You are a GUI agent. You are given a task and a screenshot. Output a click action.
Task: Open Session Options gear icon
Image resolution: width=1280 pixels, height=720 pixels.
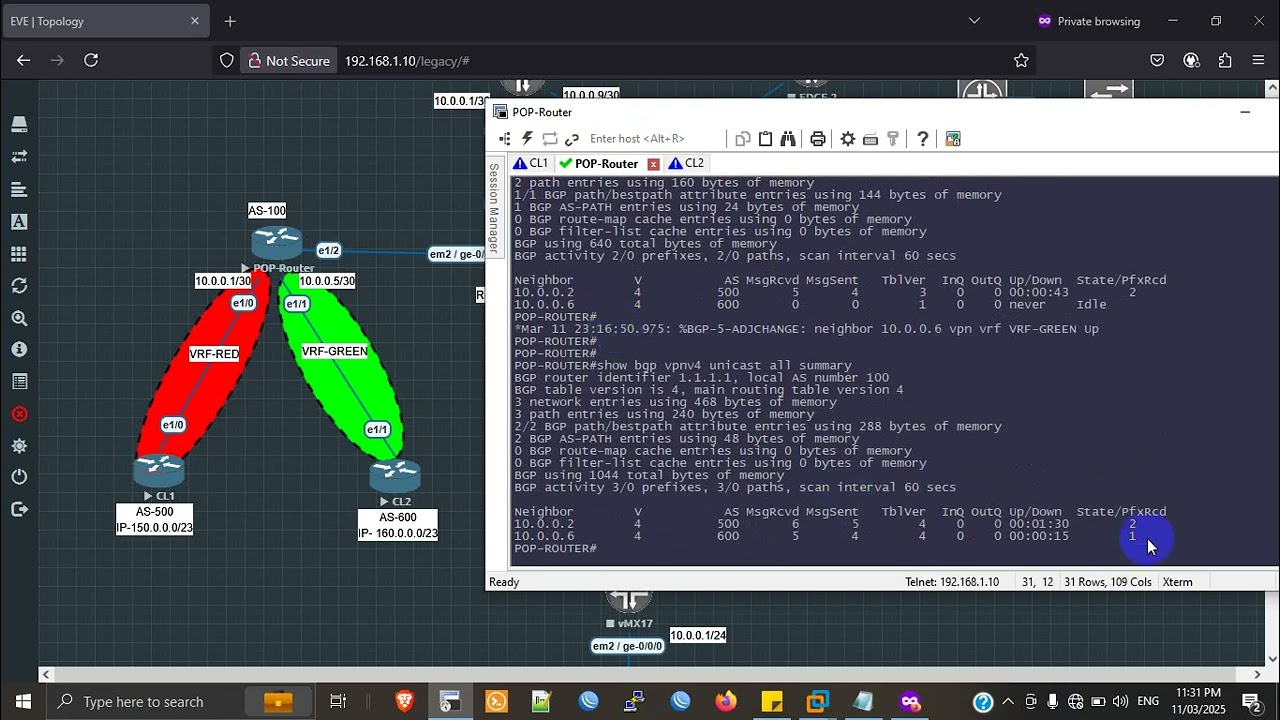(848, 139)
